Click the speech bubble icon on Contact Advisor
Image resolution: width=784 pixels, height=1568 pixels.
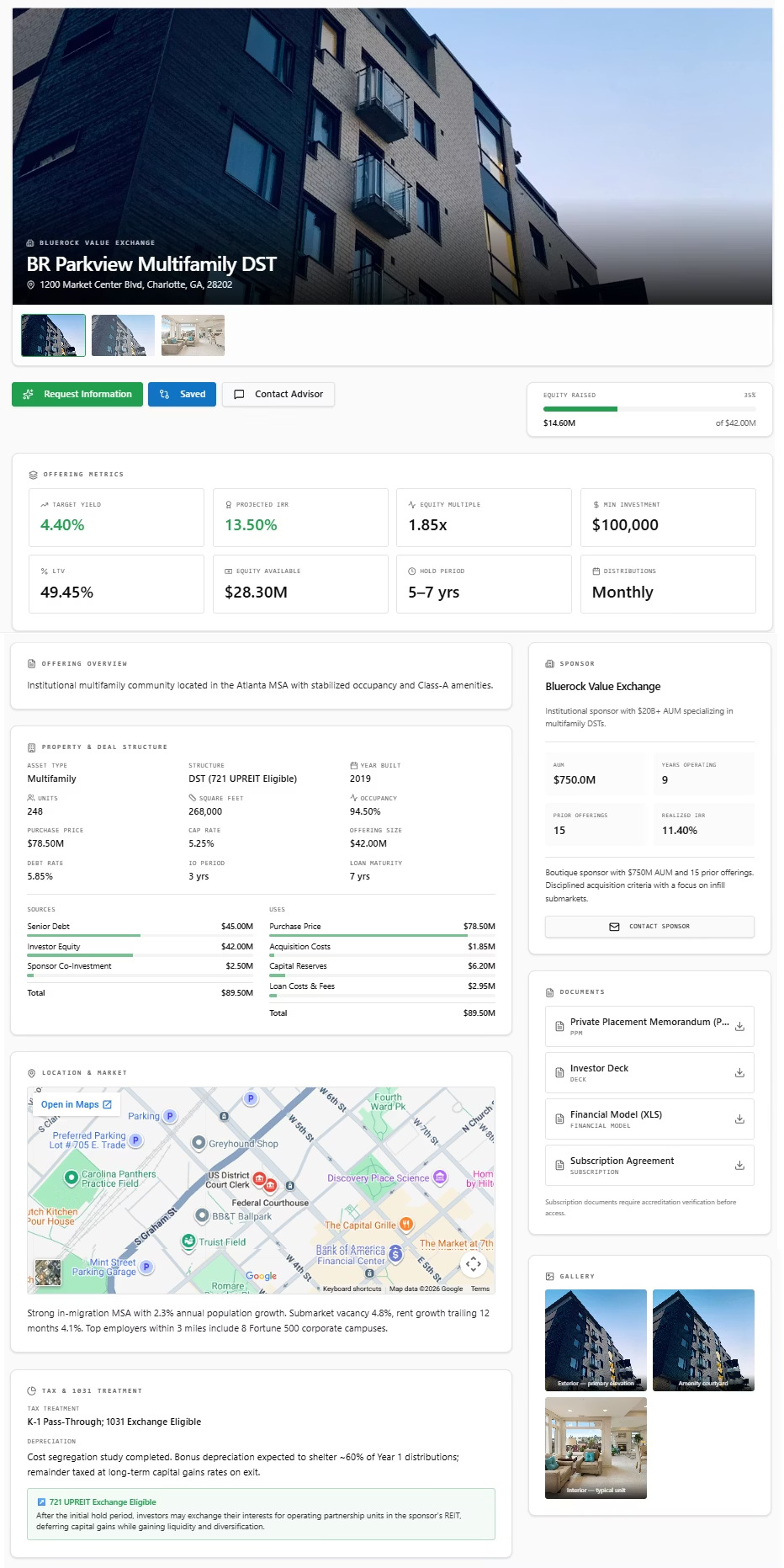[x=239, y=394]
